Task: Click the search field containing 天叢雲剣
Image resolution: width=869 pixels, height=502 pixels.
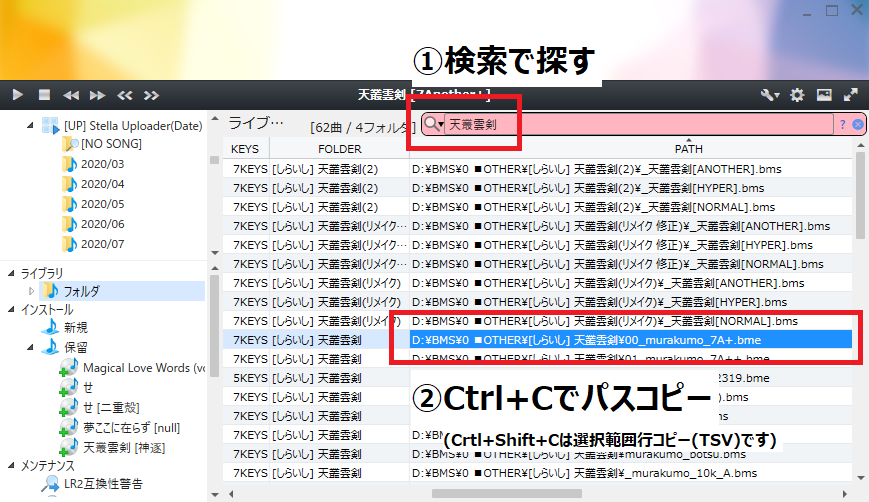Action: point(637,124)
